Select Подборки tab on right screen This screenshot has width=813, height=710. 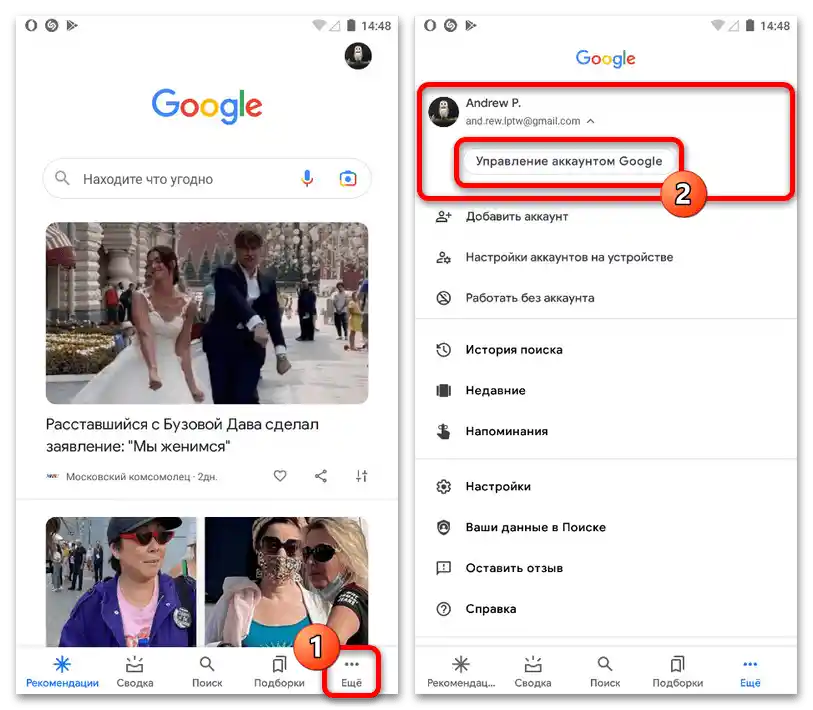(678, 672)
